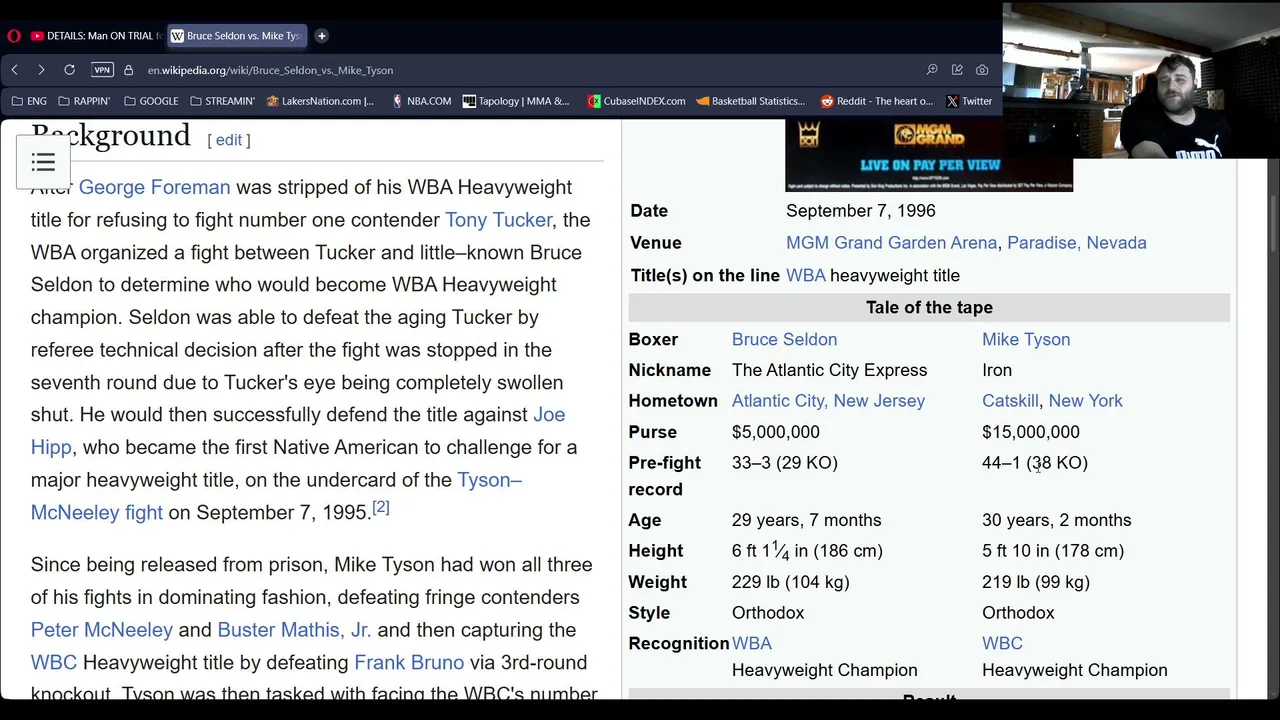This screenshot has width=1280, height=720.
Task: Click Tyson's height '5 ft 10 in (178 cm)'
Action: 1053,551
